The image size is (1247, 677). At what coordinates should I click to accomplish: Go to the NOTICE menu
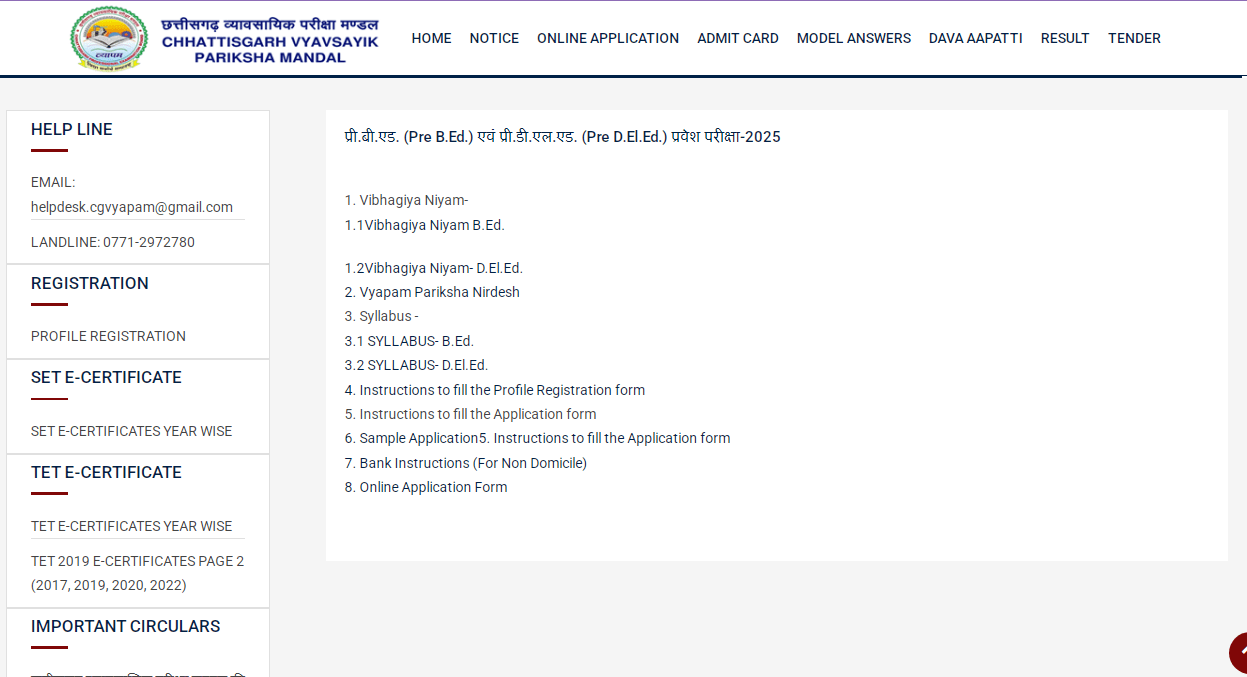tap(494, 38)
